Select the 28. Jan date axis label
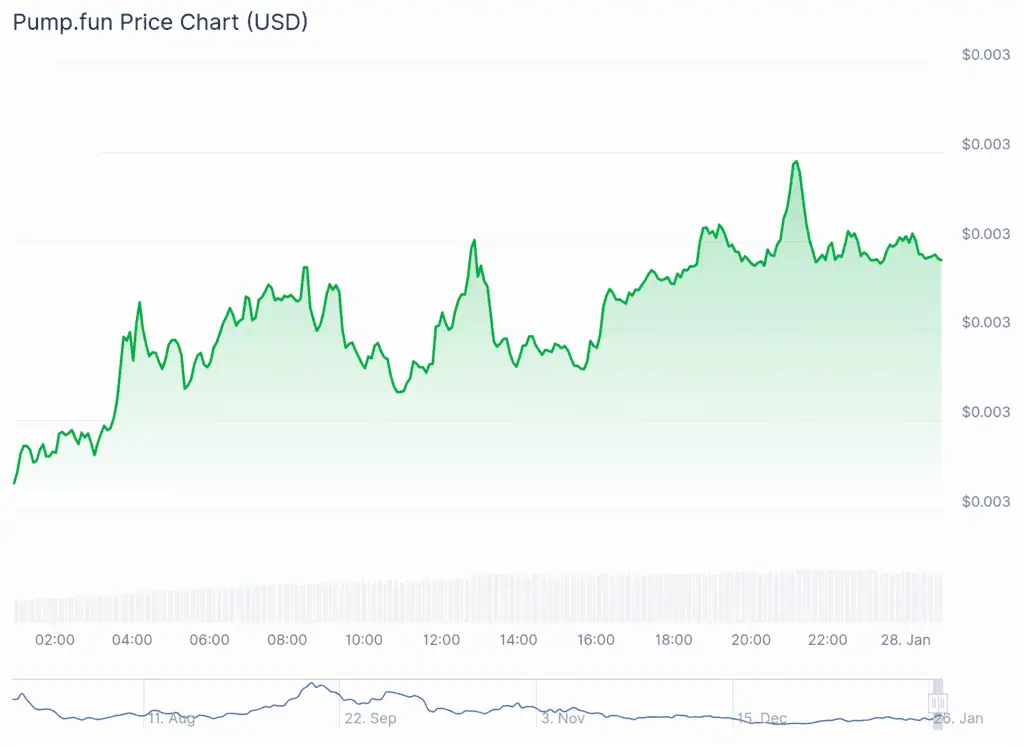This screenshot has width=1024, height=747. (905, 640)
